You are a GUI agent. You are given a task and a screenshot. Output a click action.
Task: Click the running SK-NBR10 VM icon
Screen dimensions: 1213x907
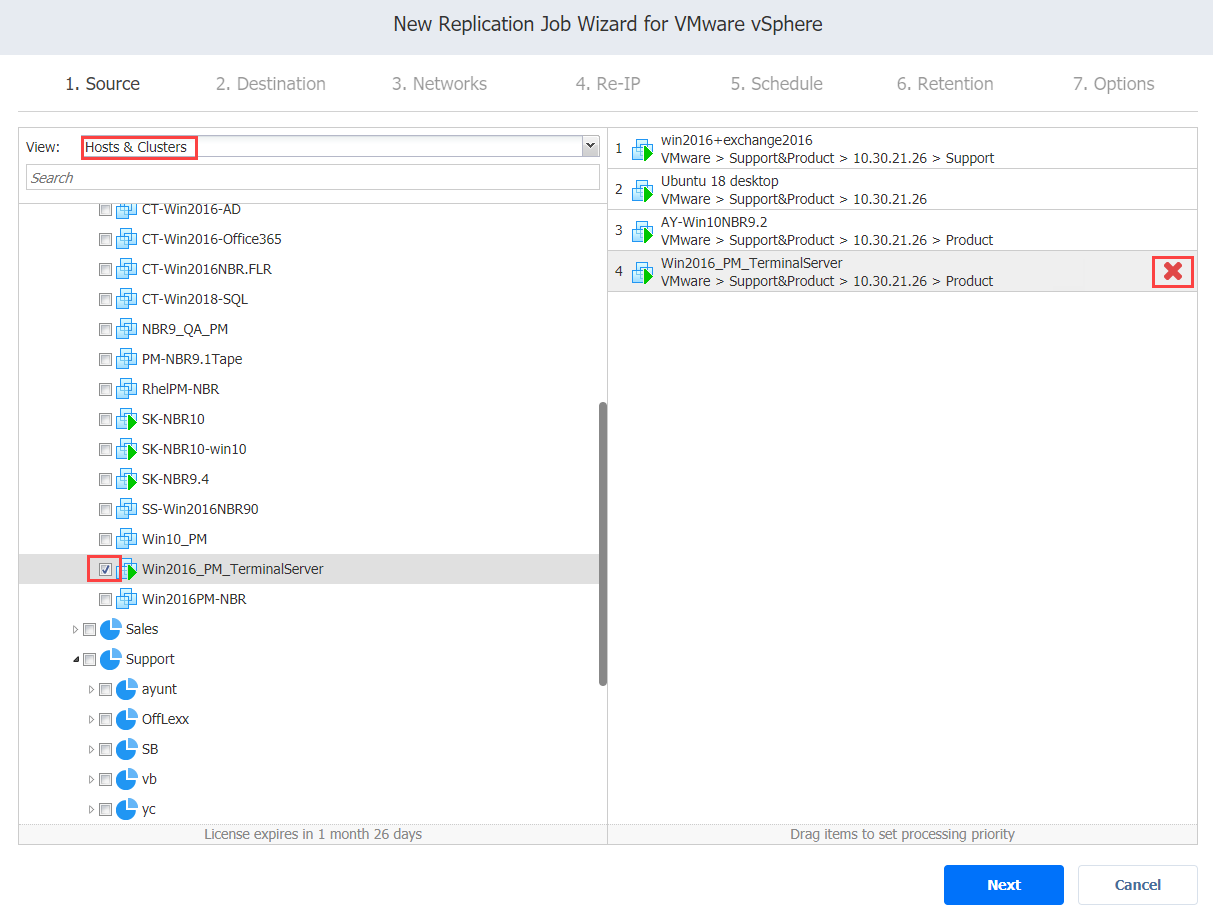[126, 420]
